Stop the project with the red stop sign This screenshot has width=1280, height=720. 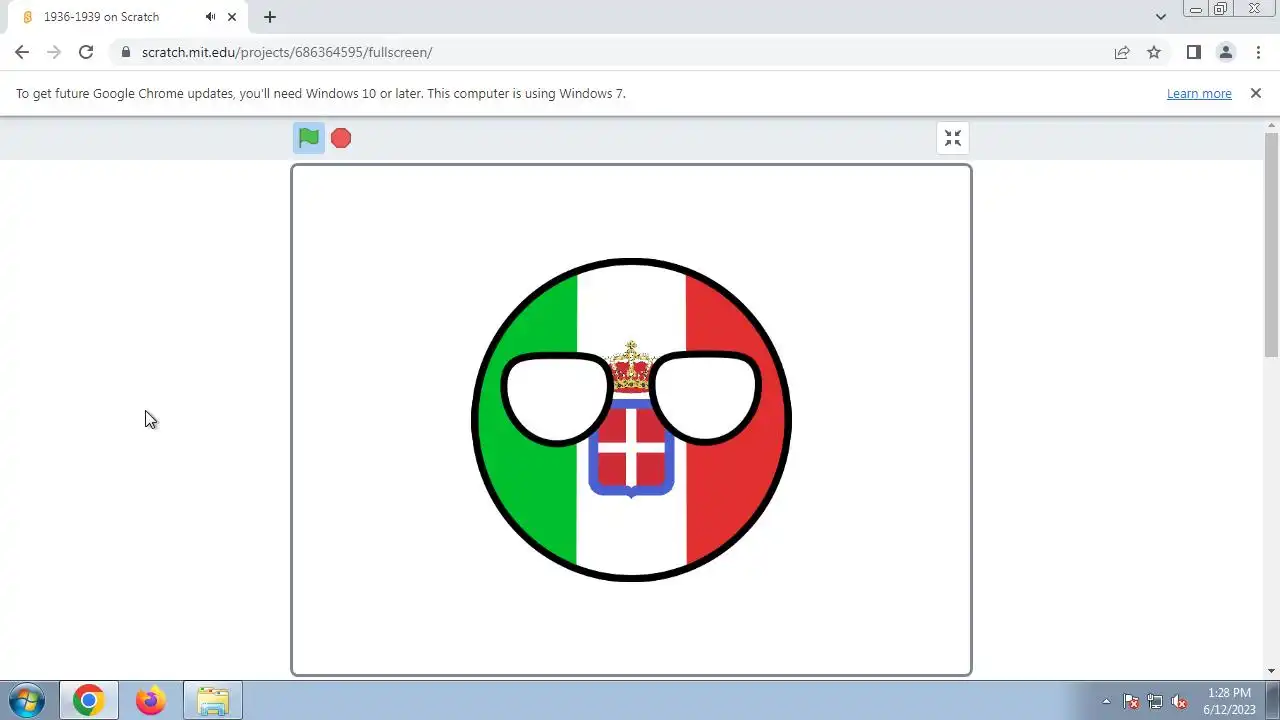tap(341, 138)
